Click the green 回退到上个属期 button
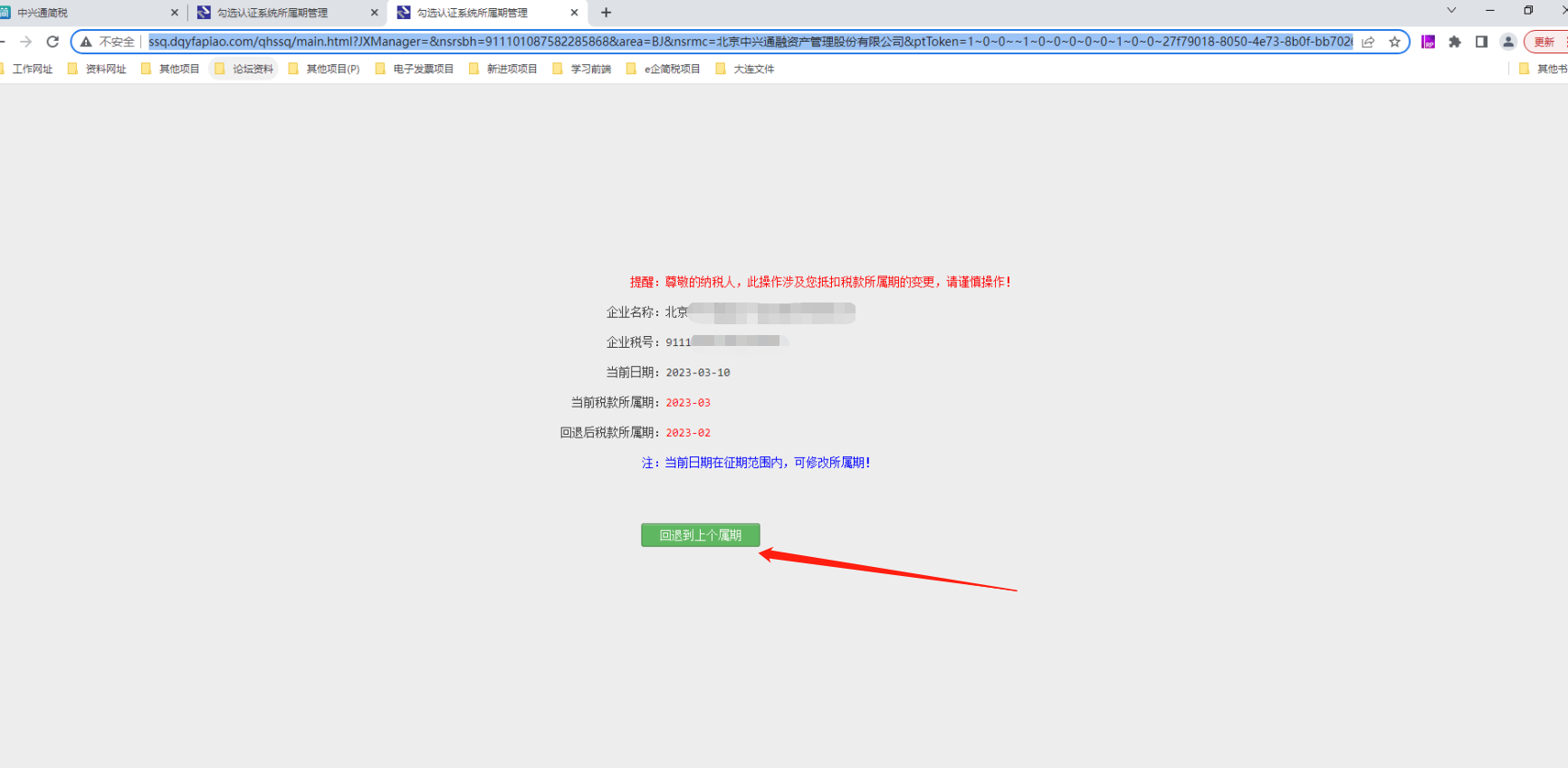The height and width of the screenshot is (768, 1568). 700,535
